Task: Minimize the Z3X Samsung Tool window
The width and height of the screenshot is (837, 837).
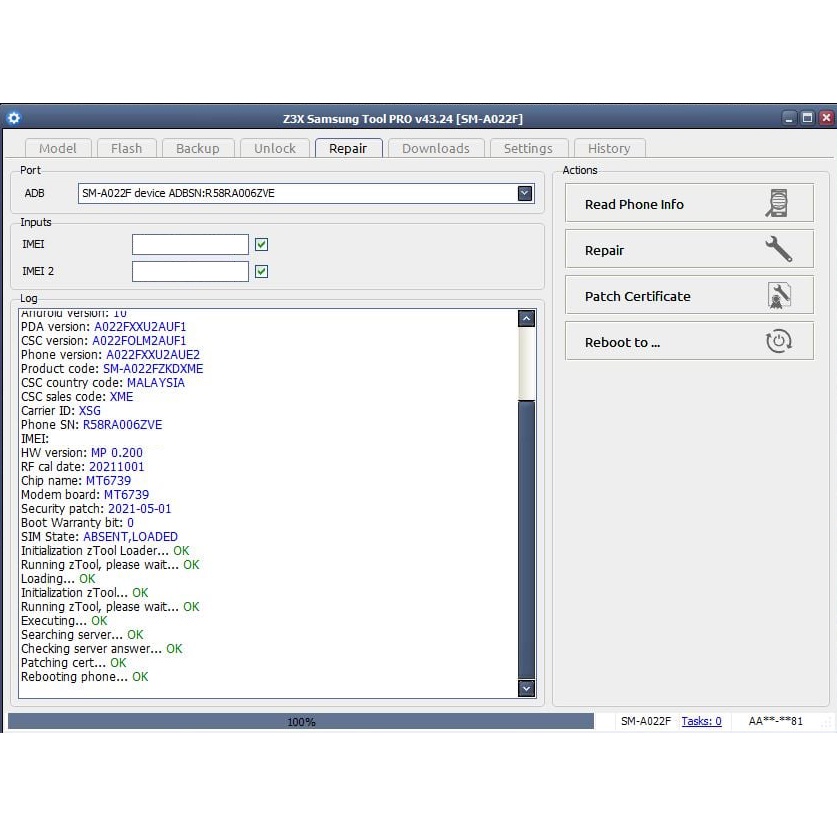Action: click(789, 118)
